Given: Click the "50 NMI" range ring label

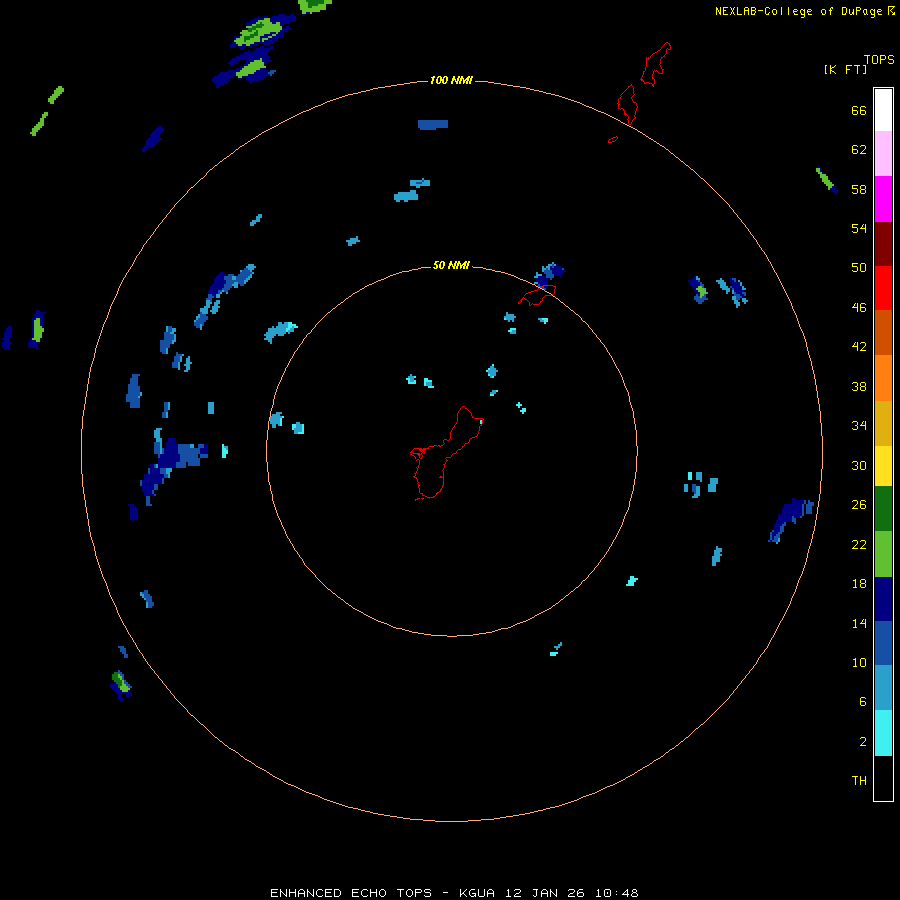Looking at the screenshot, I should (451, 265).
